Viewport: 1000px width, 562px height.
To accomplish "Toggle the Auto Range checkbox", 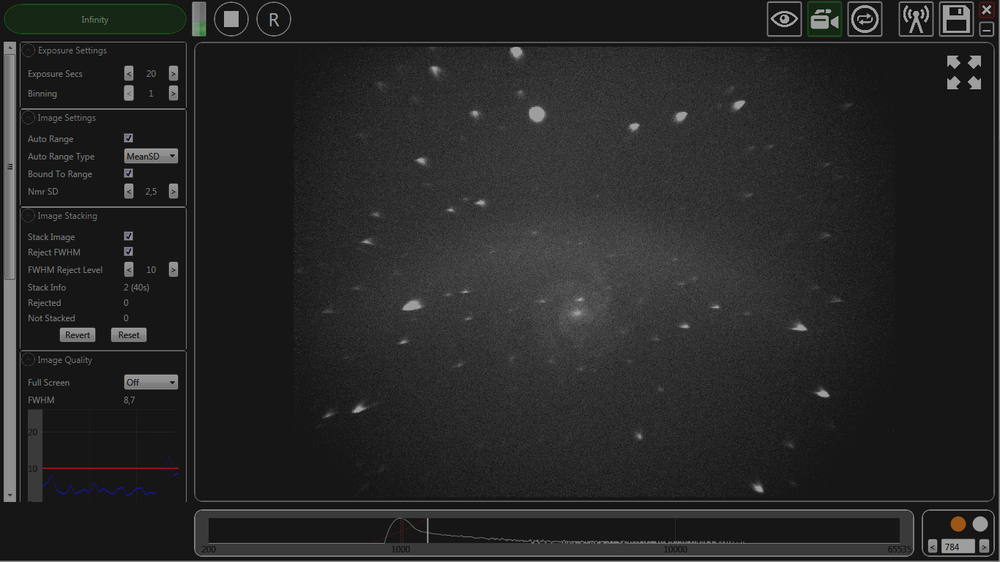I will [128, 138].
